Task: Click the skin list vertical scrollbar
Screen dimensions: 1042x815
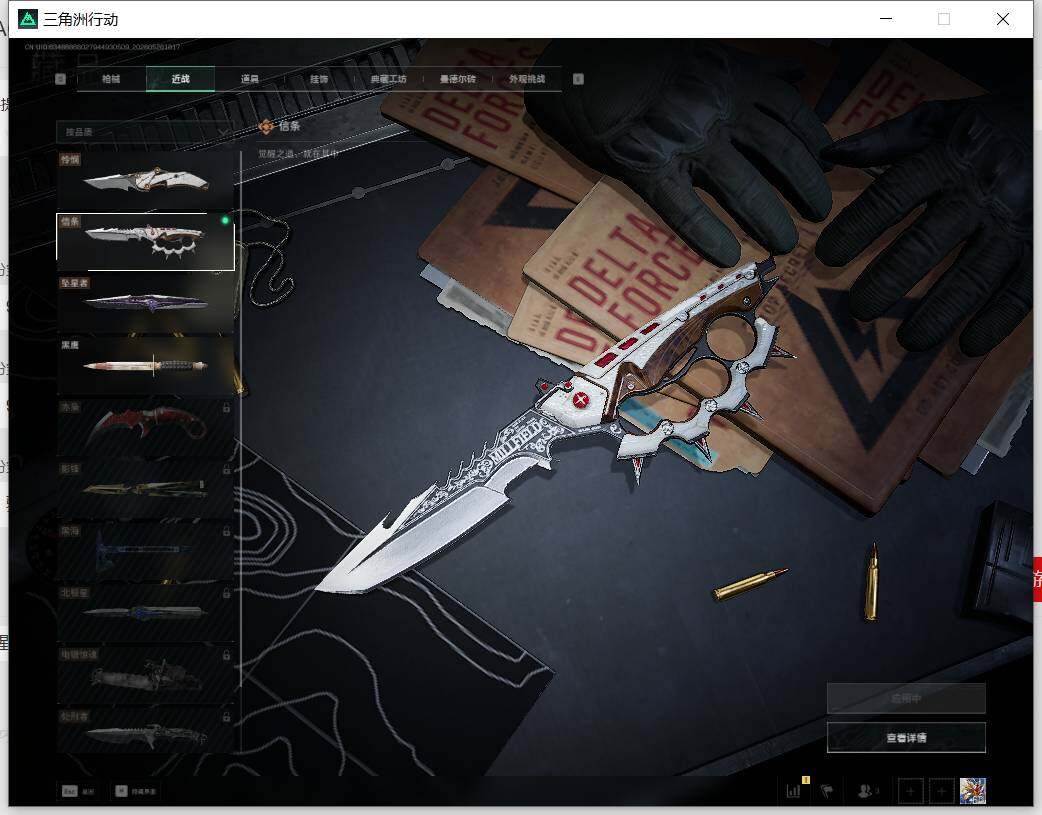Action: point(241,419)
